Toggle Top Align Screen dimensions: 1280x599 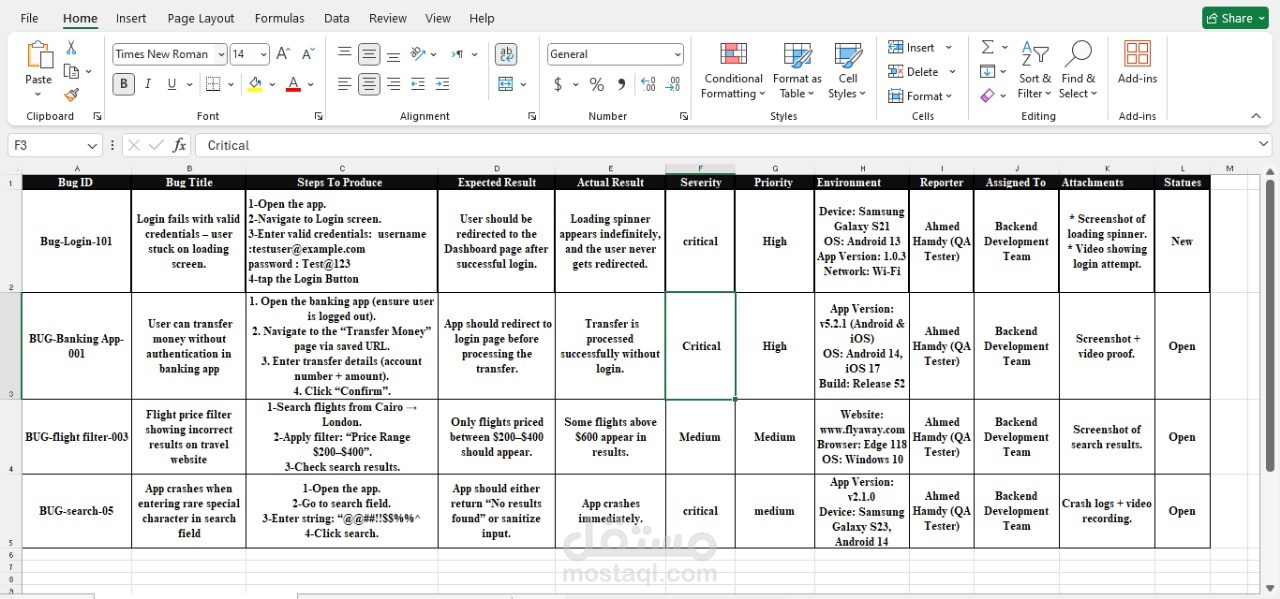pyautogui.click(x=344, y=54)
